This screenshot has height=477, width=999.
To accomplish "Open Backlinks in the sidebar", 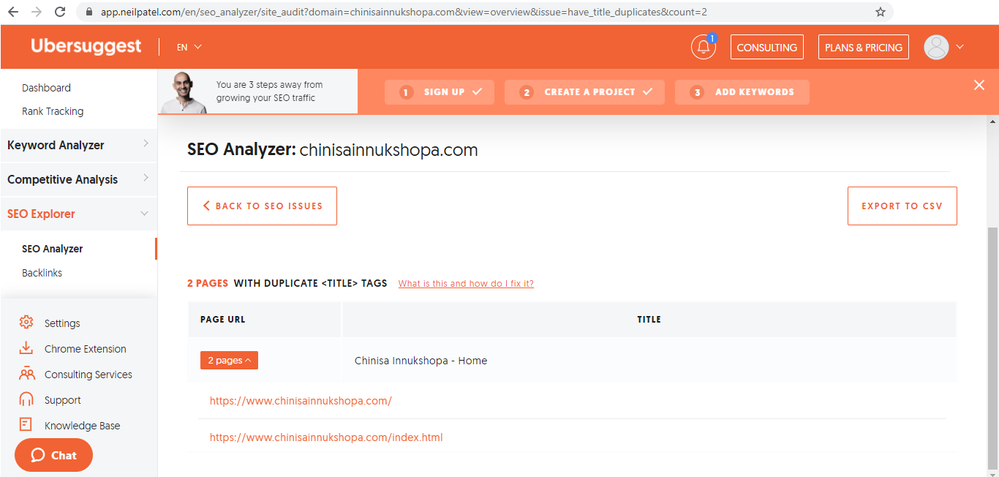I will click(41, 273).
